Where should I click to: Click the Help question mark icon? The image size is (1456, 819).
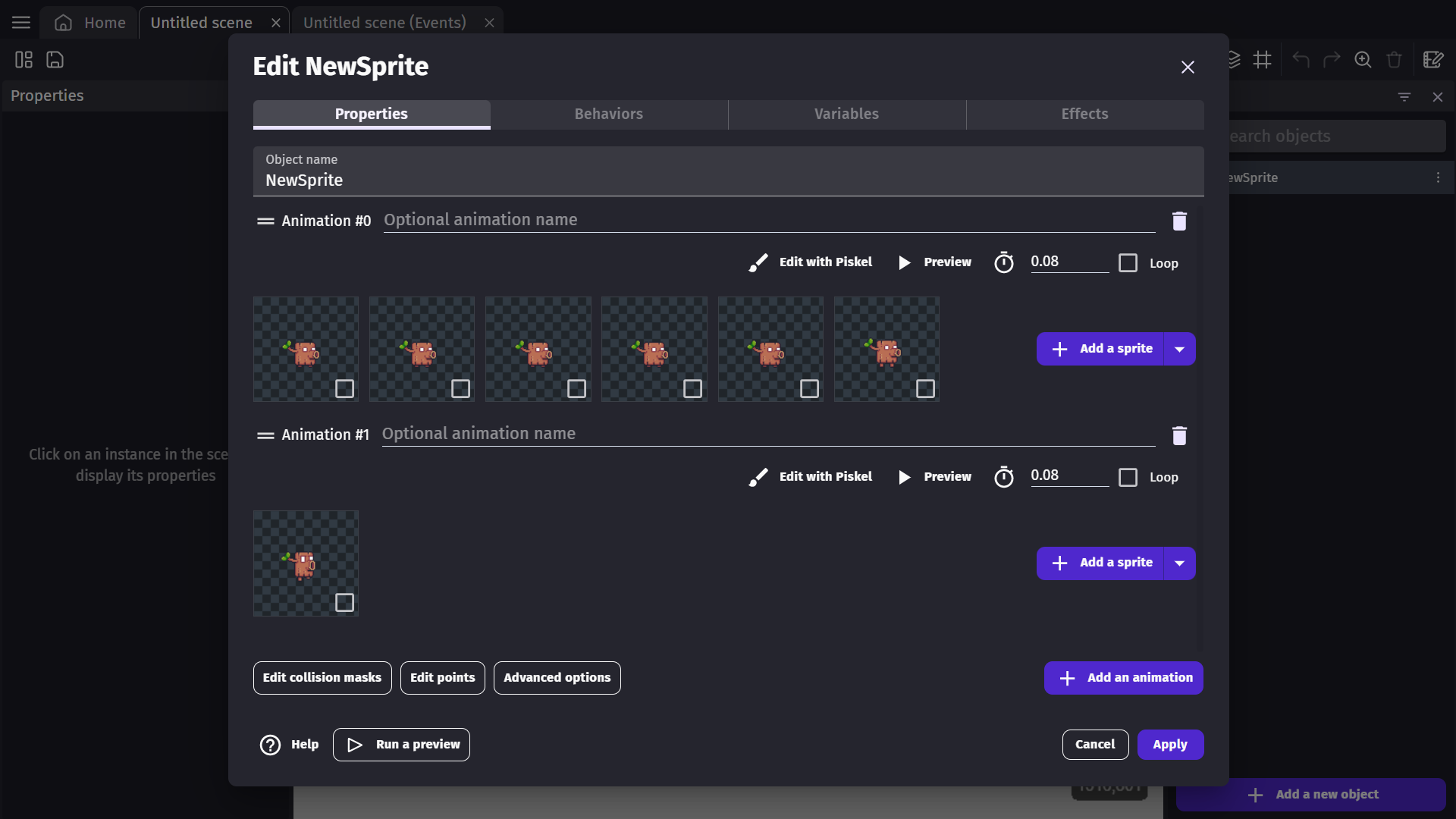point(270,745)
